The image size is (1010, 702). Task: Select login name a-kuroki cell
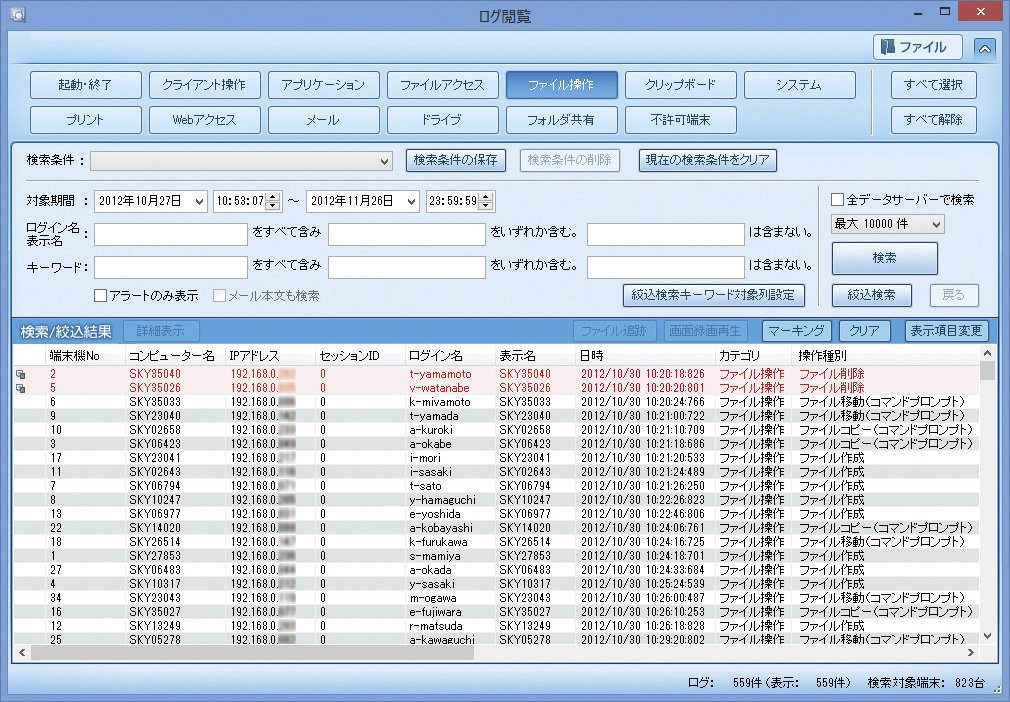click(431, 430)
